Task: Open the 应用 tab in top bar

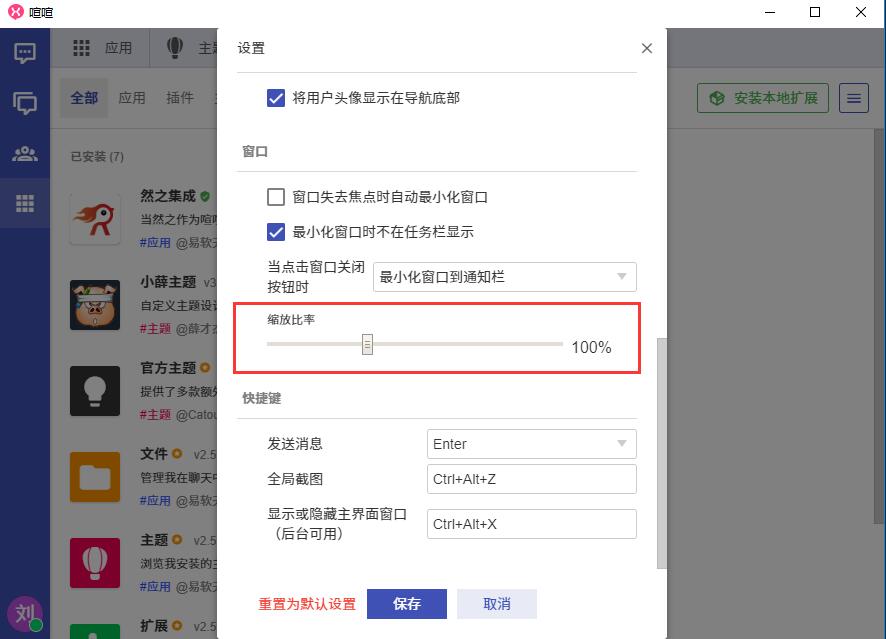Action: point(104,48)
